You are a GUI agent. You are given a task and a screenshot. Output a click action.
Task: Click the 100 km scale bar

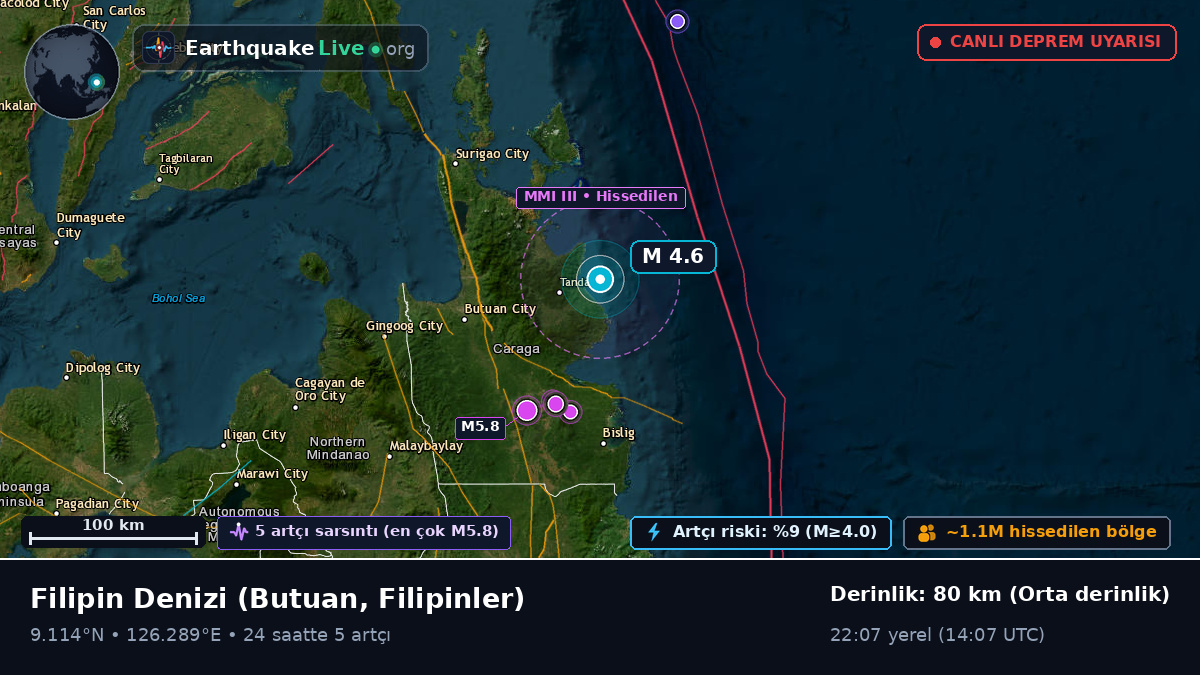coord(113,531)
